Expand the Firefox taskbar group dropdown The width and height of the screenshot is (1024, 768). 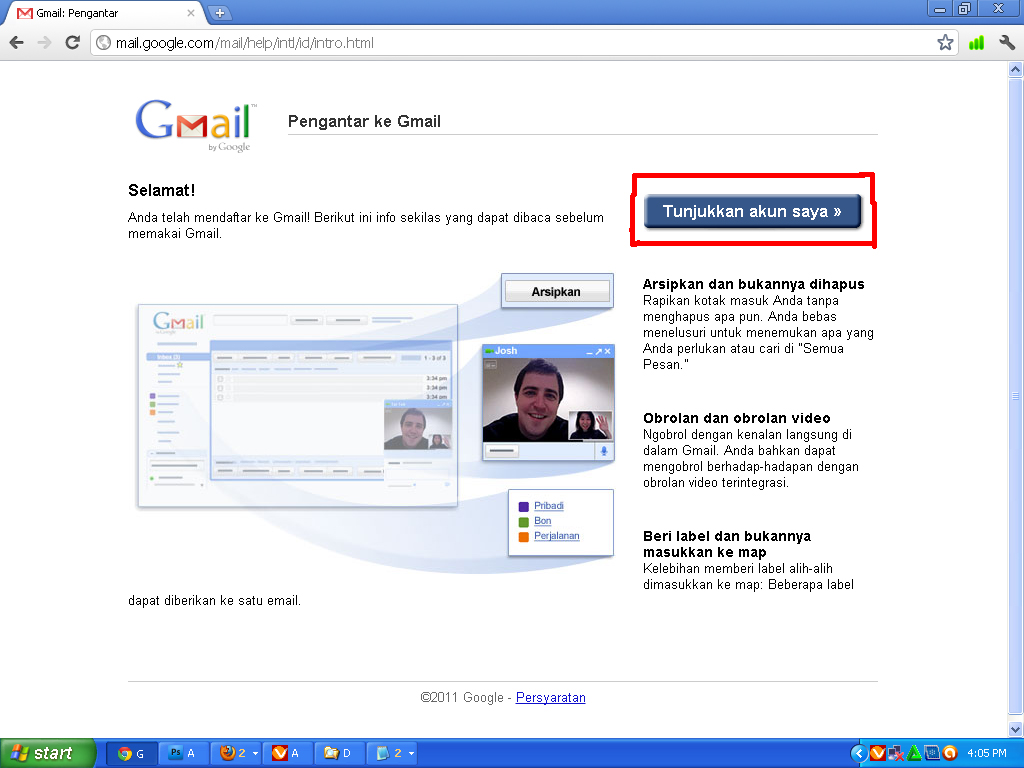click(256, 752)
